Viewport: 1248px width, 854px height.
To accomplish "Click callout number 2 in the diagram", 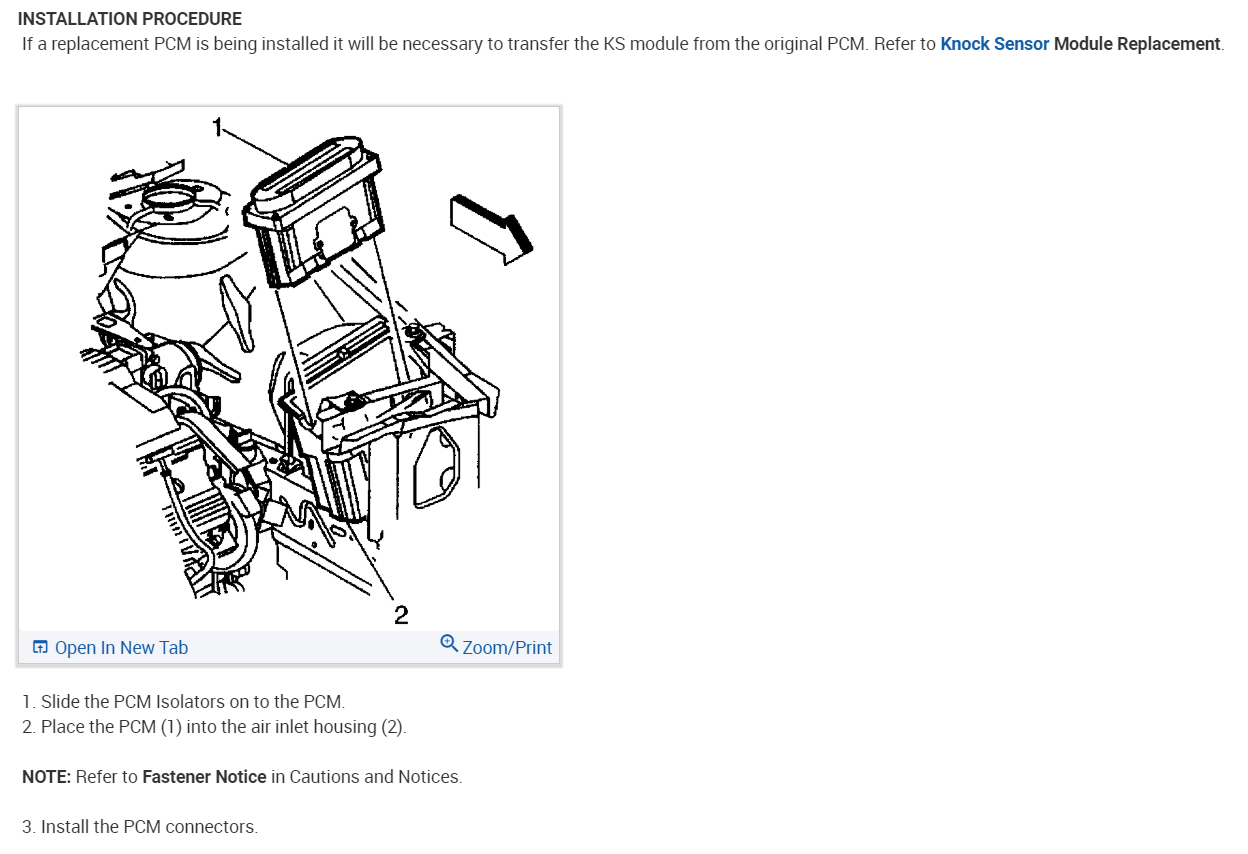I will (401, 615).
